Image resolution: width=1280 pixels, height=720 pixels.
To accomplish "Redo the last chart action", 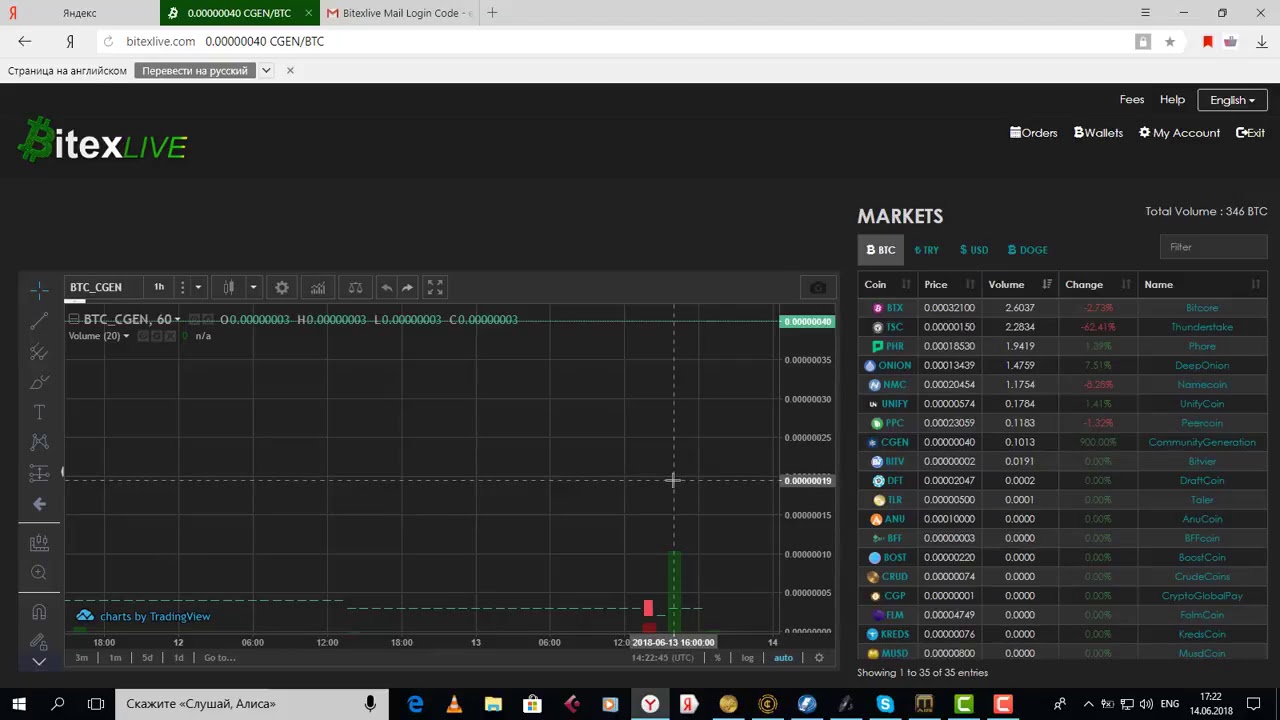I will click(407, 288).
